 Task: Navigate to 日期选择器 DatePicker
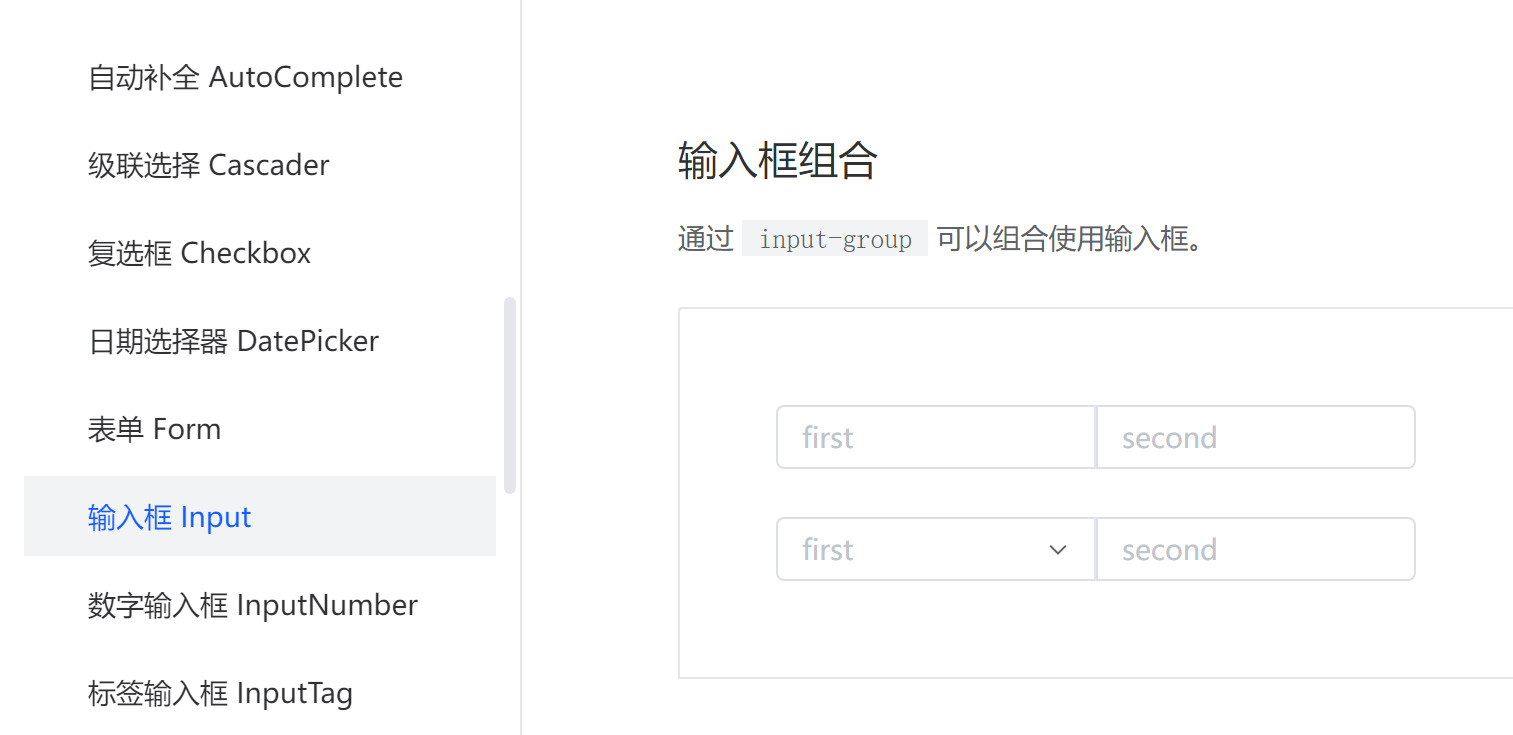(233, 341)
